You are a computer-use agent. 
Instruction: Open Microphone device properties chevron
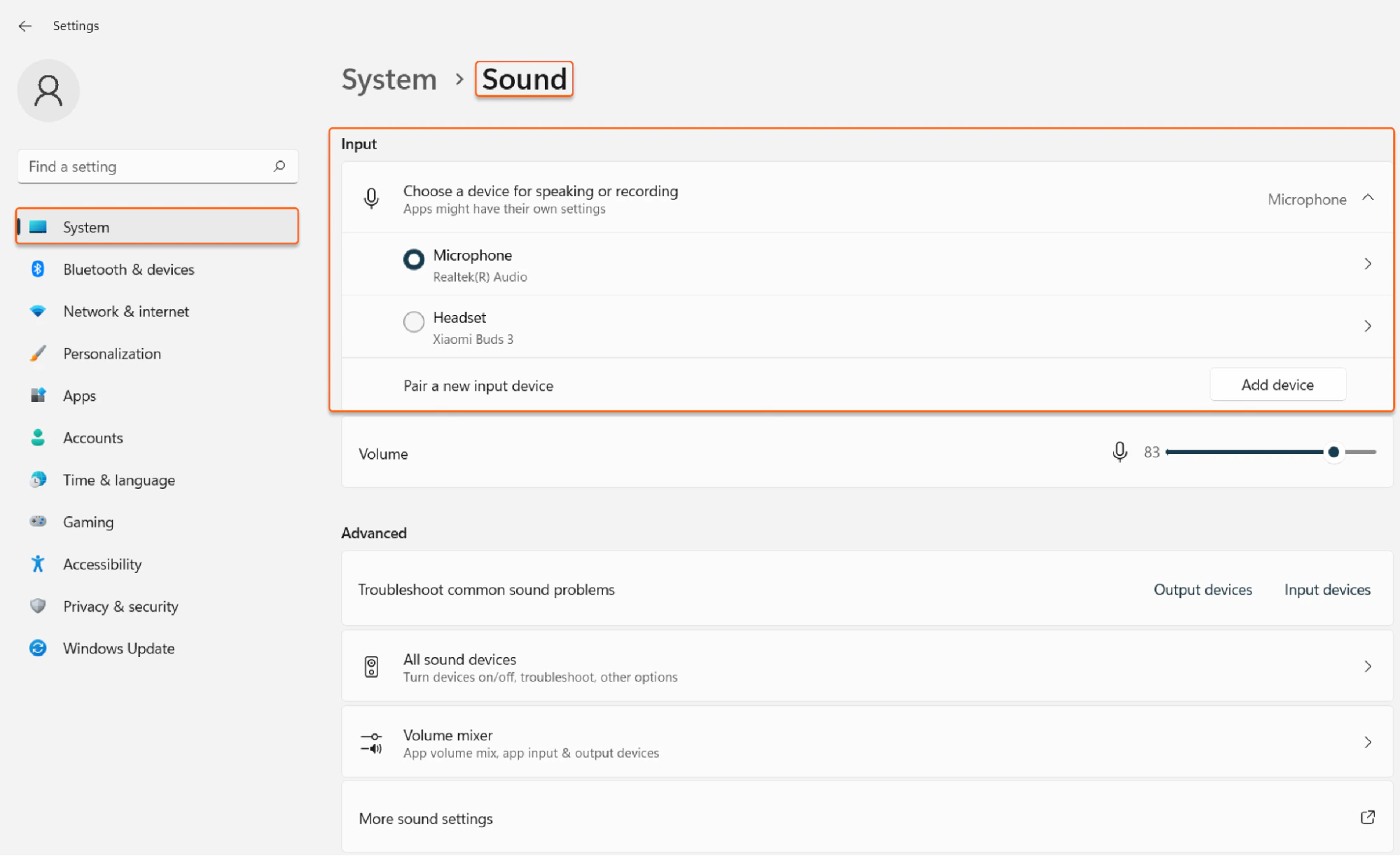[1367, 264]
